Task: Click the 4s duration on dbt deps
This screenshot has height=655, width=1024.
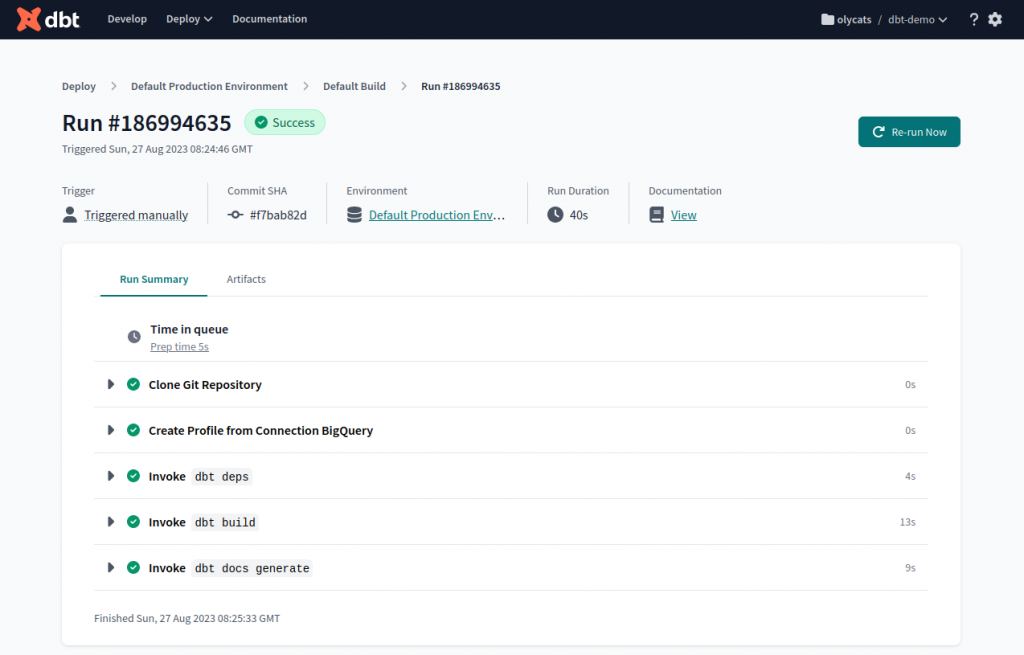Action: pyautogui.click(x=910, y=476)
